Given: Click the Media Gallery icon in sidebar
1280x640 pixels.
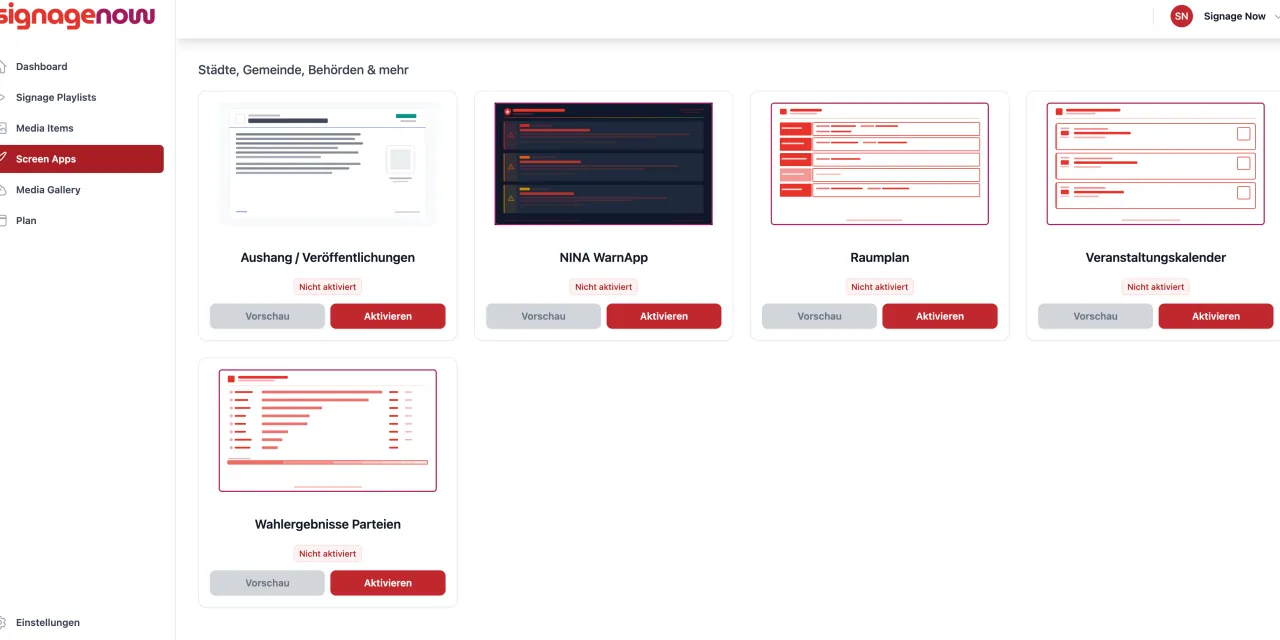Looking at the screenshot, I should [3, 190].
